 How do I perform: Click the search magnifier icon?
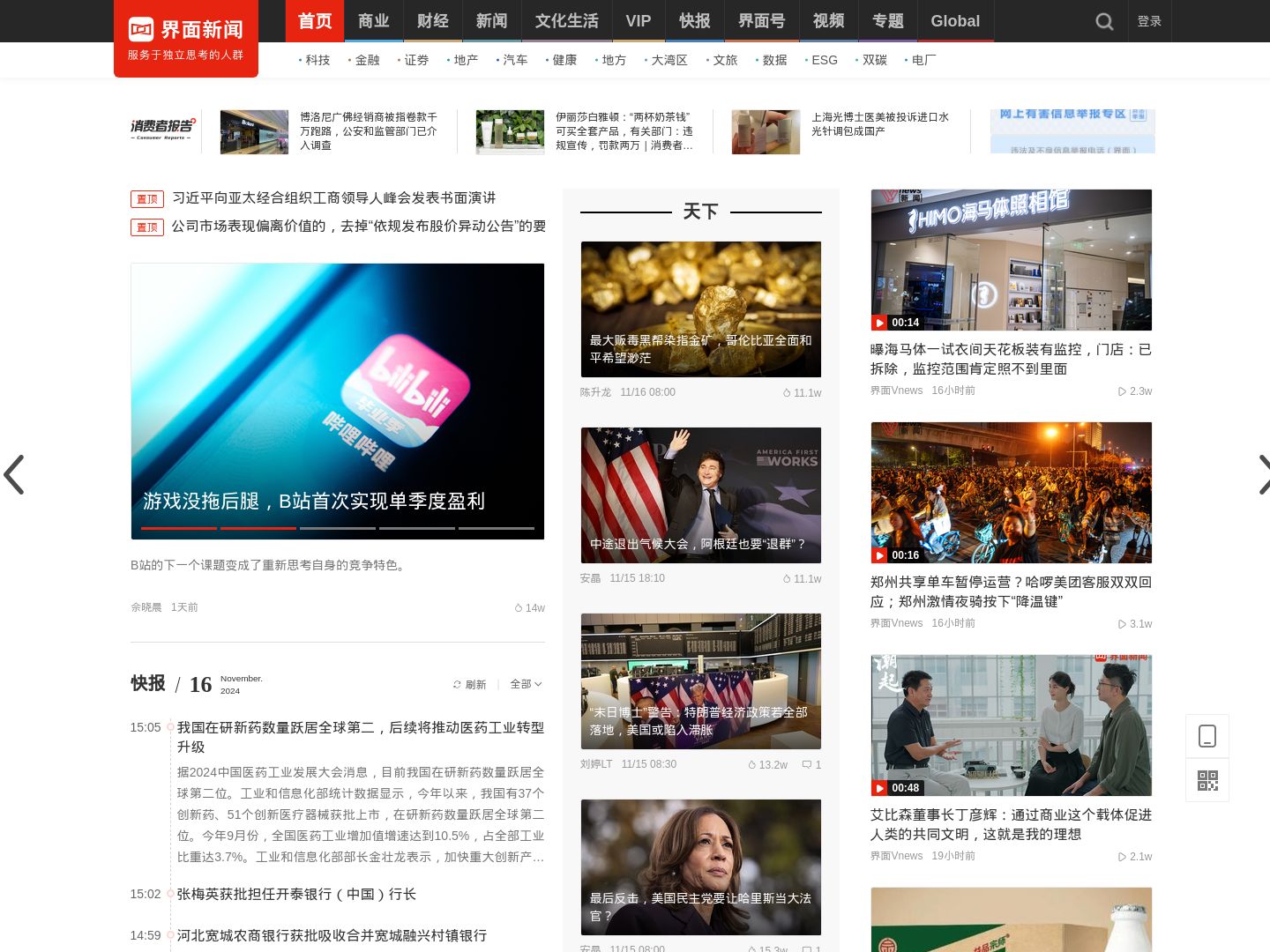click(x=1104, y=21)
